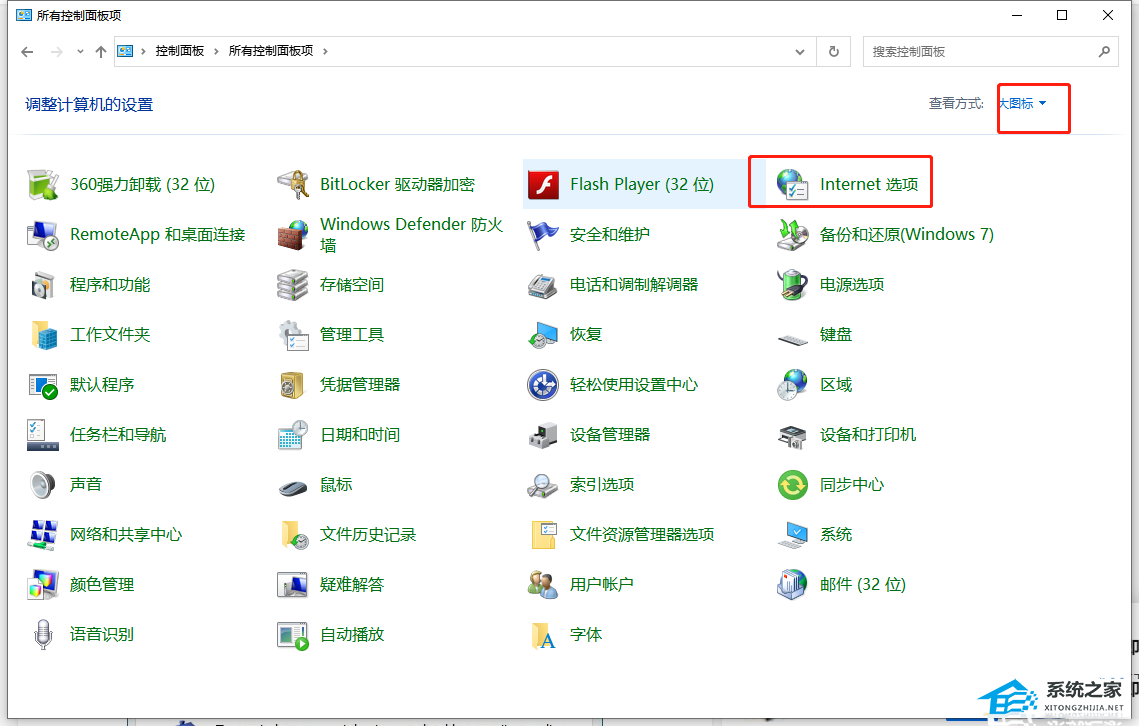The height and width of the screenshot is (726, 1139).
Task: Click the 同步中心 green icon
Action: point(793,485)
